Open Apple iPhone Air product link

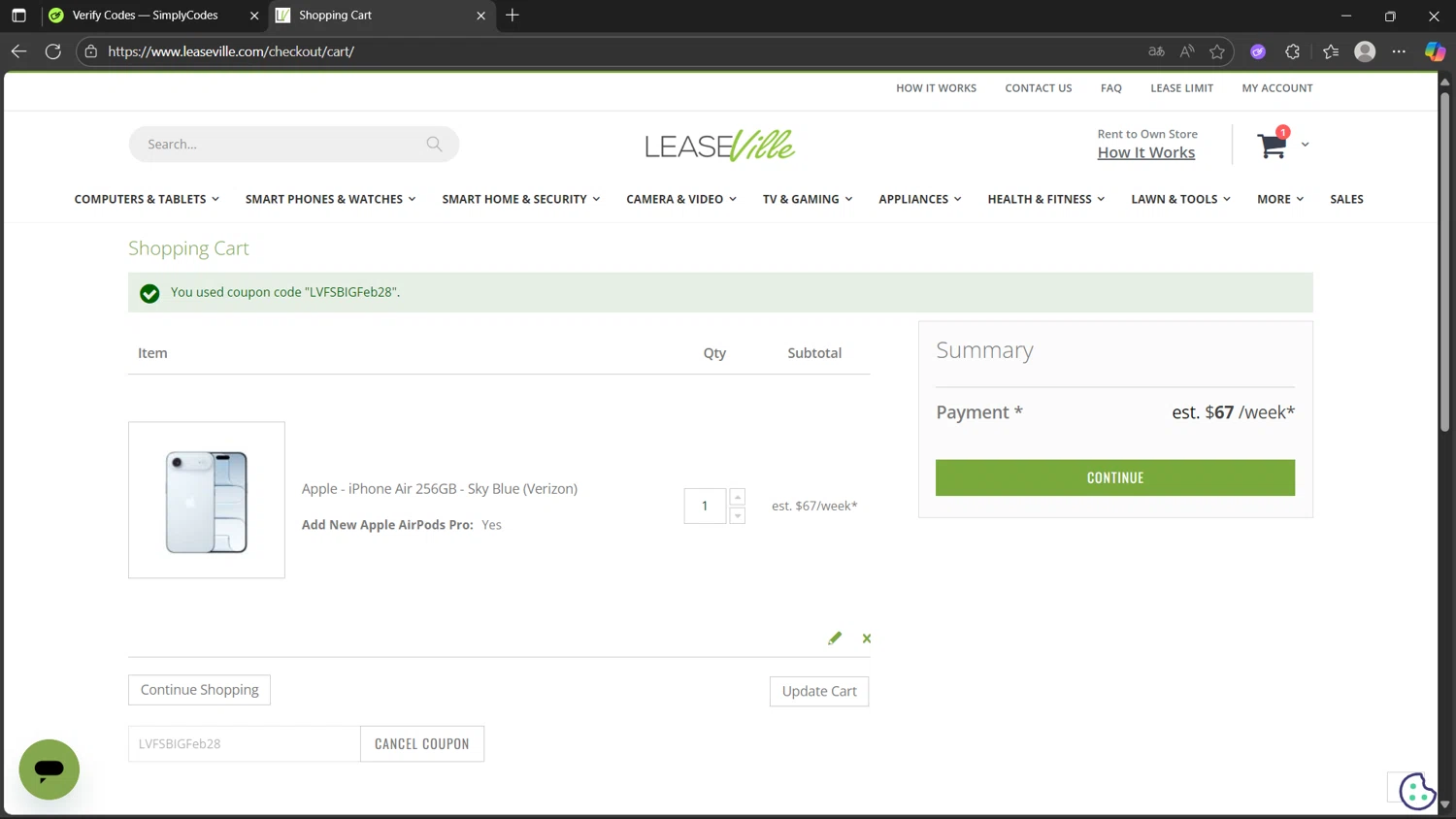click(440, 489)
